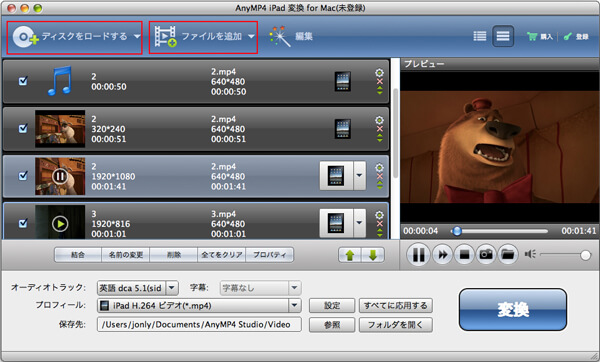The width and height of the screenshot is (600, 362).
Task: Click the Register (登録) key icon
Action: (576, 36)
